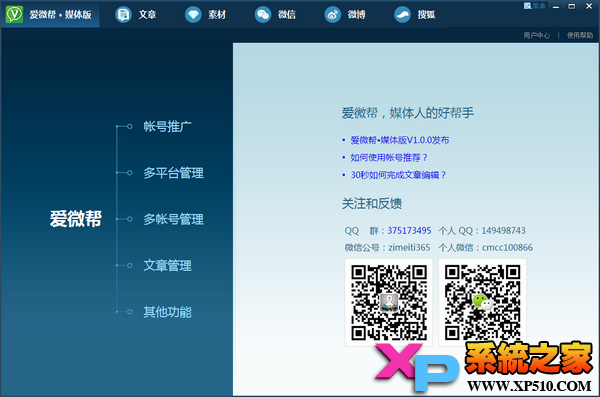This screenshot has height=397, width=600.
Task: Open link 爱微帮•媒体版V1.0.0发布
Action: pyautogui.click(x=400, y=140)
